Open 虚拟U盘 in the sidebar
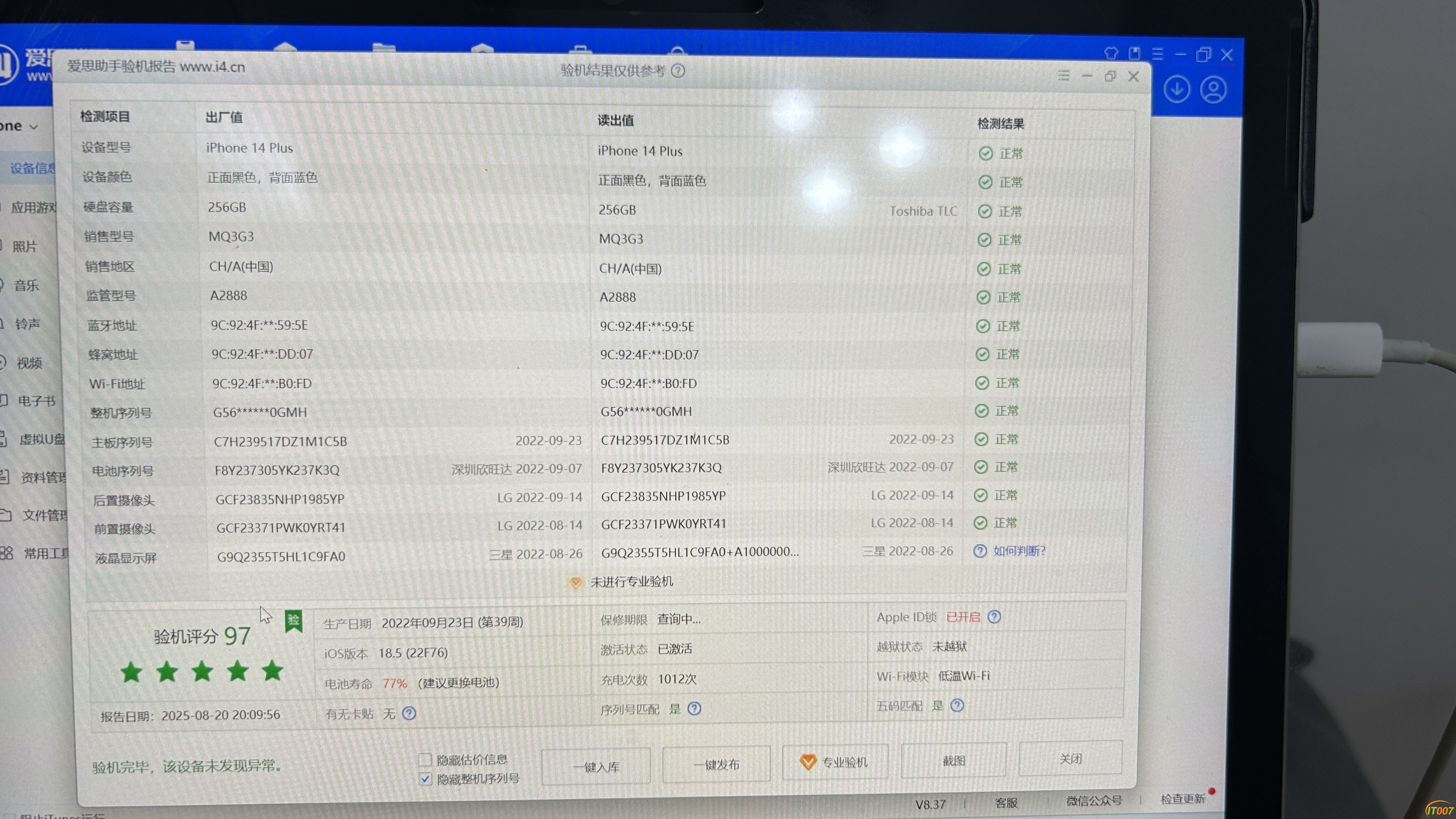This screenshot has height=819, width=1456. [x=42, y=439]
